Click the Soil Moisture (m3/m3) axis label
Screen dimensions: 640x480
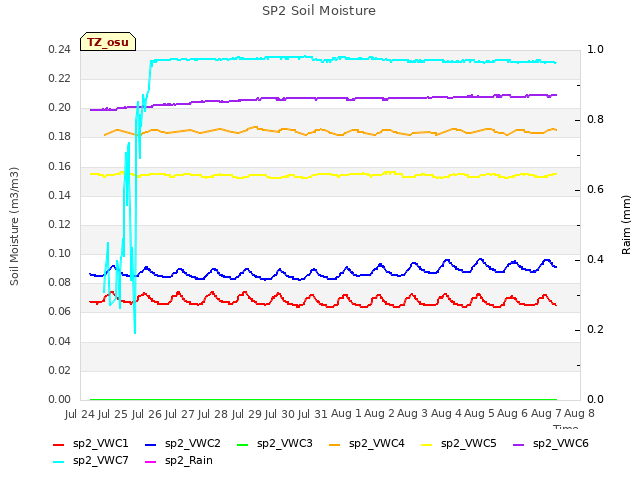tap(14, 226)
